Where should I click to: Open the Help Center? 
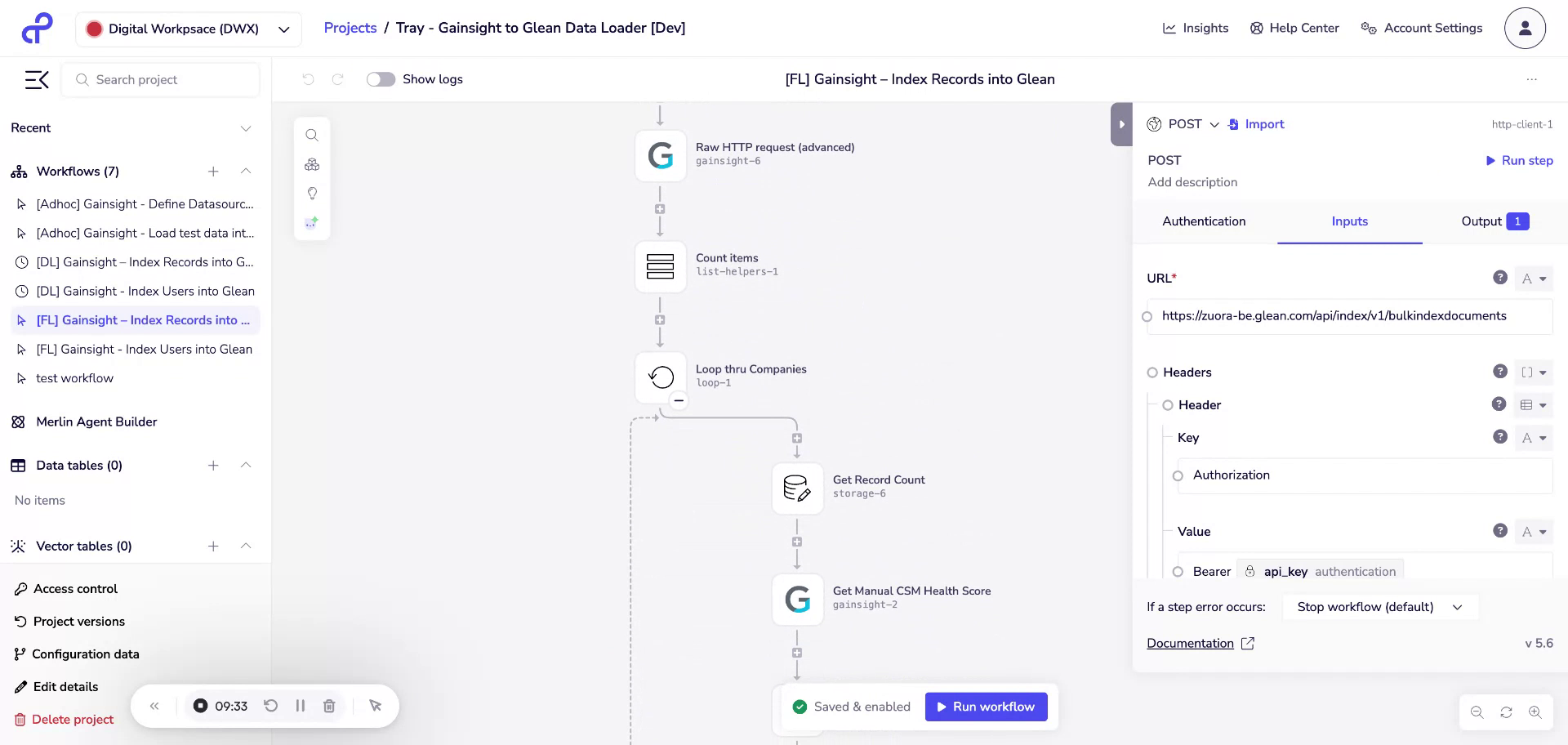pyautogui.click(x=1294, y=28)
